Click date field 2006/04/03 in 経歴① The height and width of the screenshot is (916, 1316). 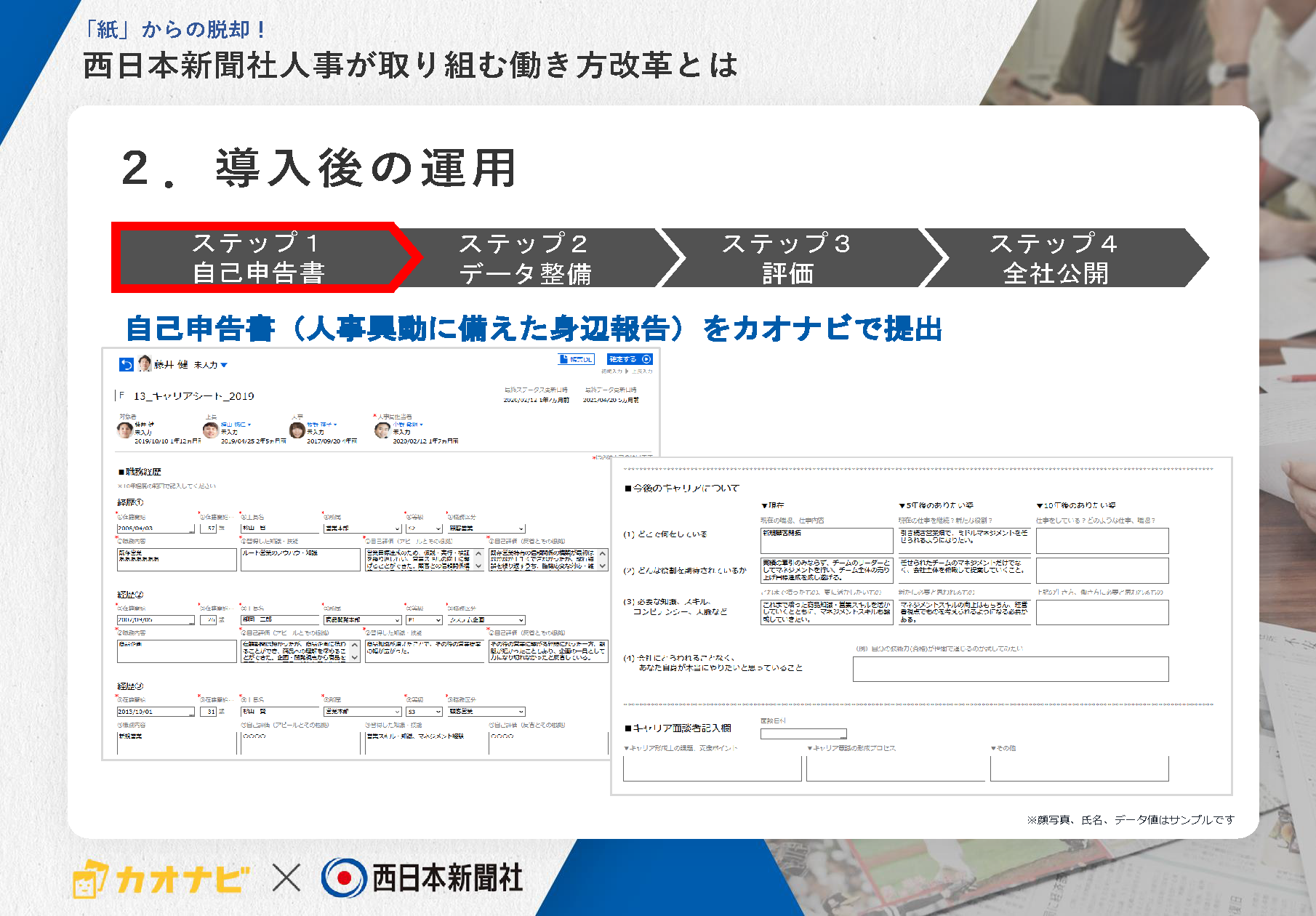[x=156, y=529]
